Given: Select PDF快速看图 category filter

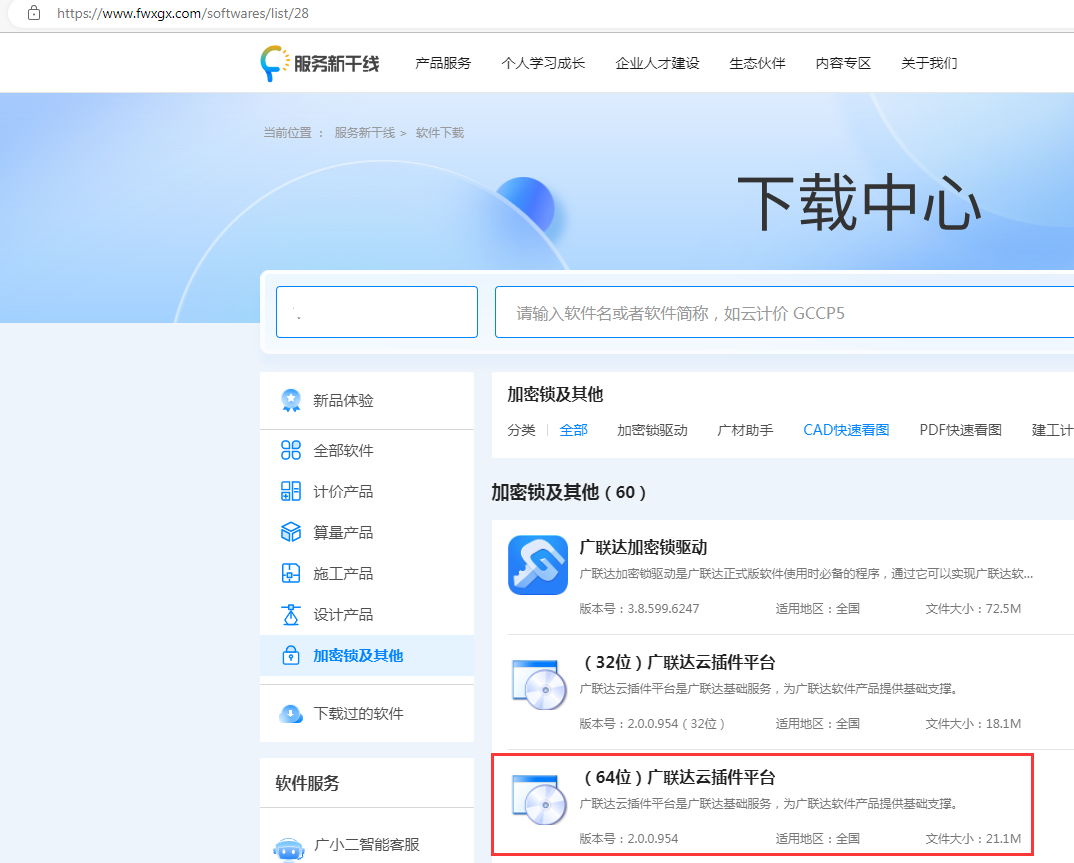Looking at the screenshot, I should click(x=960, y=430).
